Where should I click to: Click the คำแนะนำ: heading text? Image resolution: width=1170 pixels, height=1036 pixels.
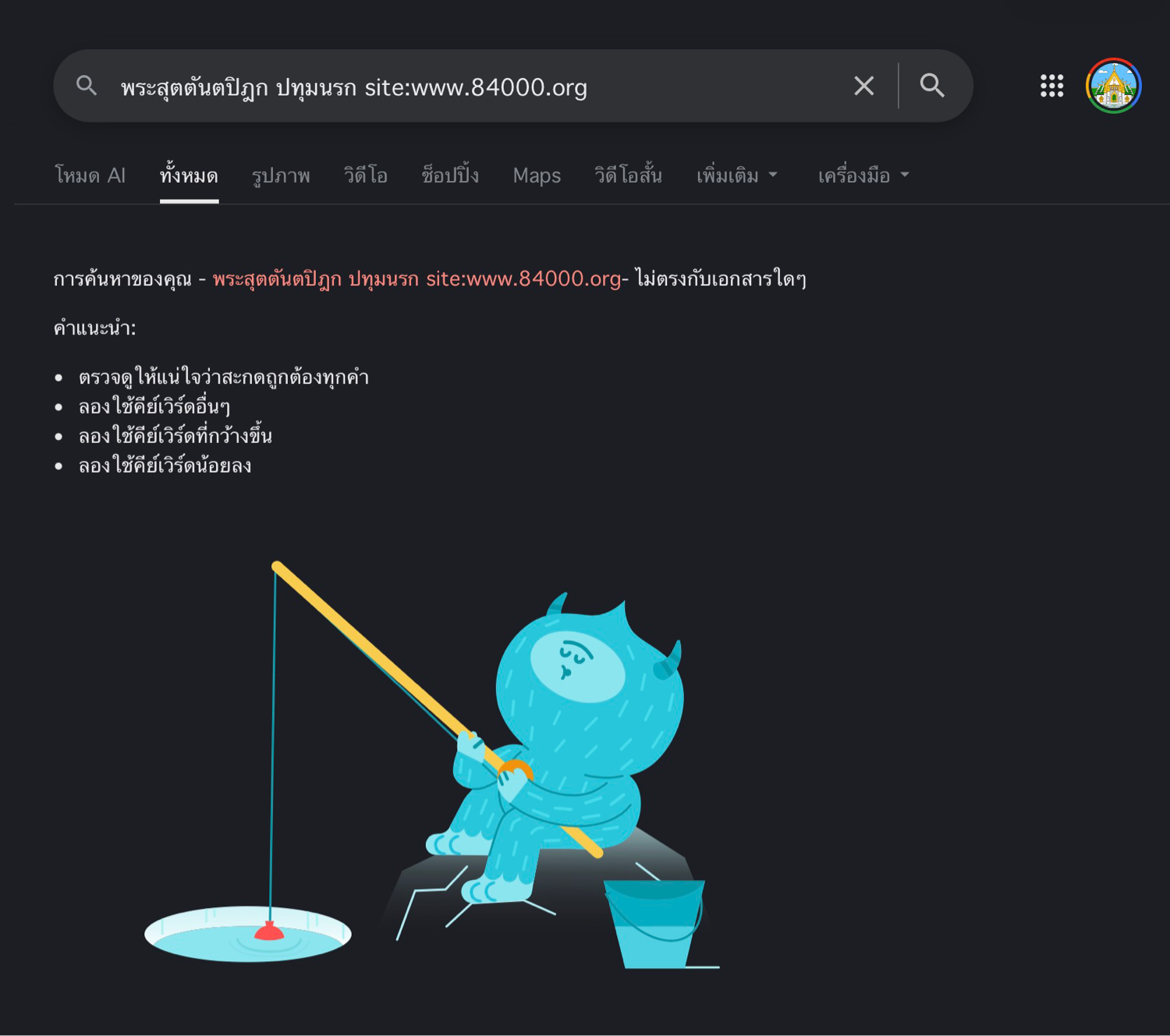click(x=94, y=328)
